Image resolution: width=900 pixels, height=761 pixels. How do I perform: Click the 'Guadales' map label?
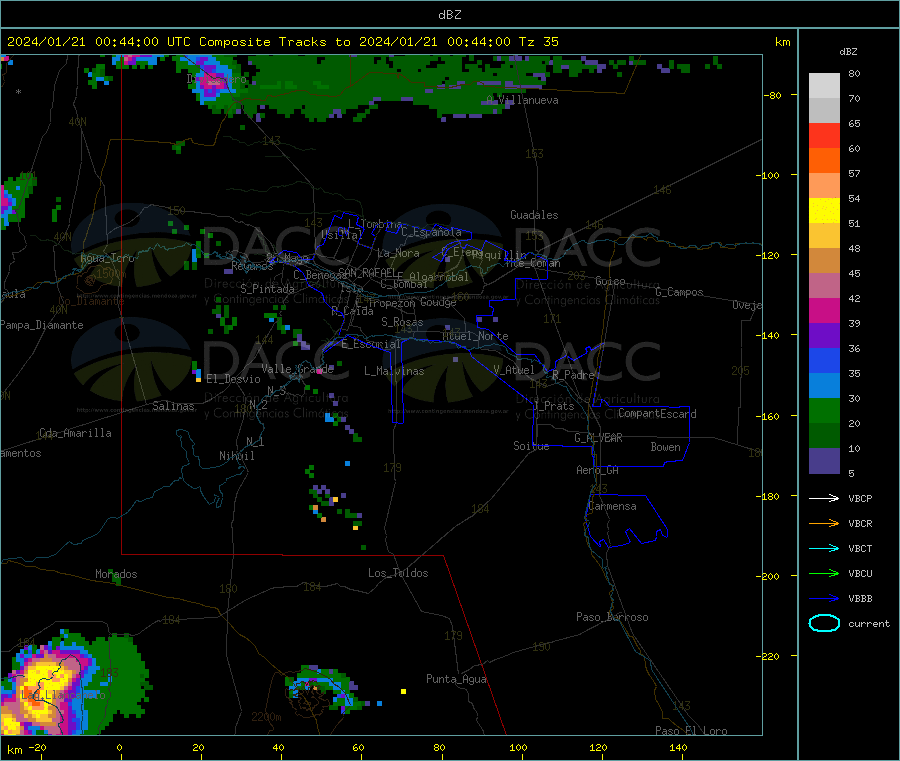(534, 215)
